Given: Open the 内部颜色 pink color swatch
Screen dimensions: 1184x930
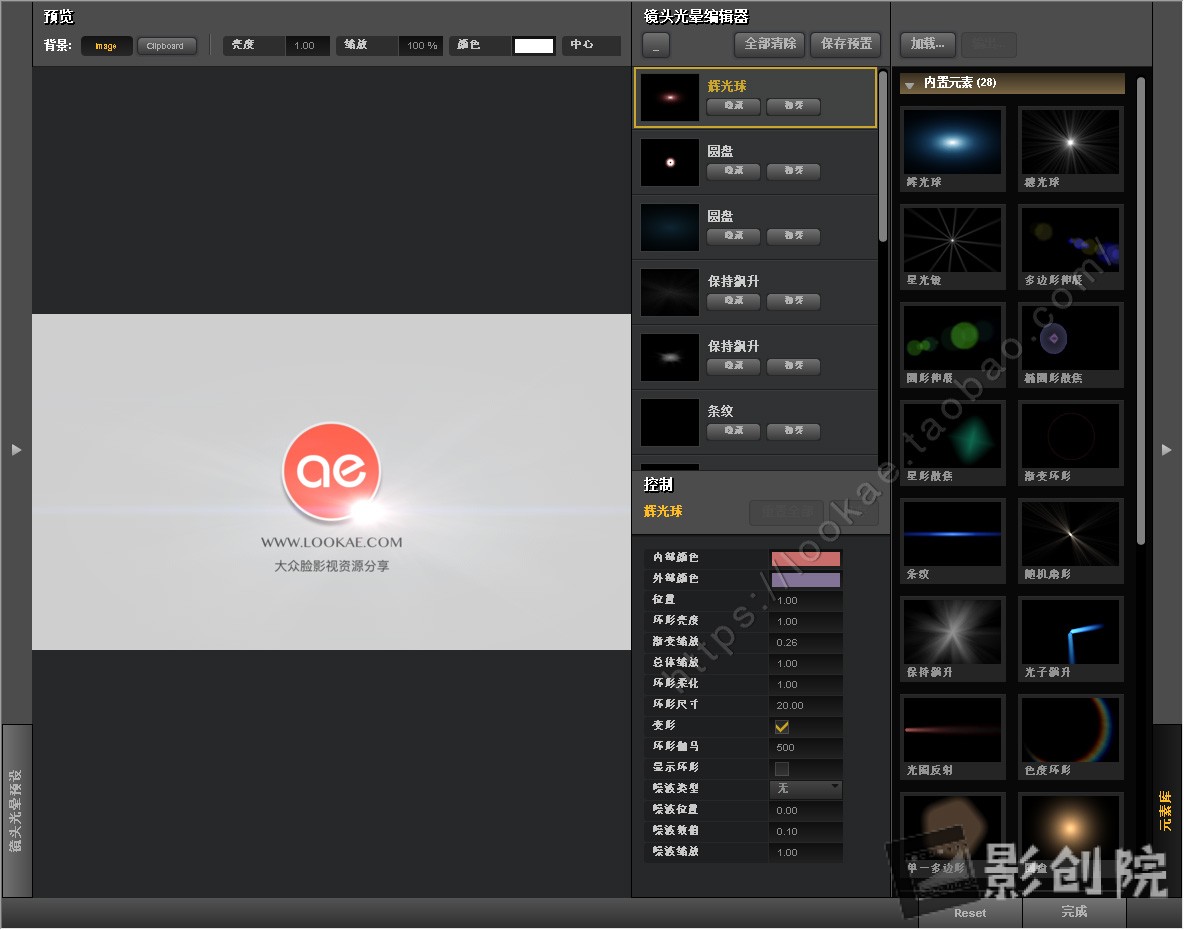Looking at the screenshot, I should (806, 558).
